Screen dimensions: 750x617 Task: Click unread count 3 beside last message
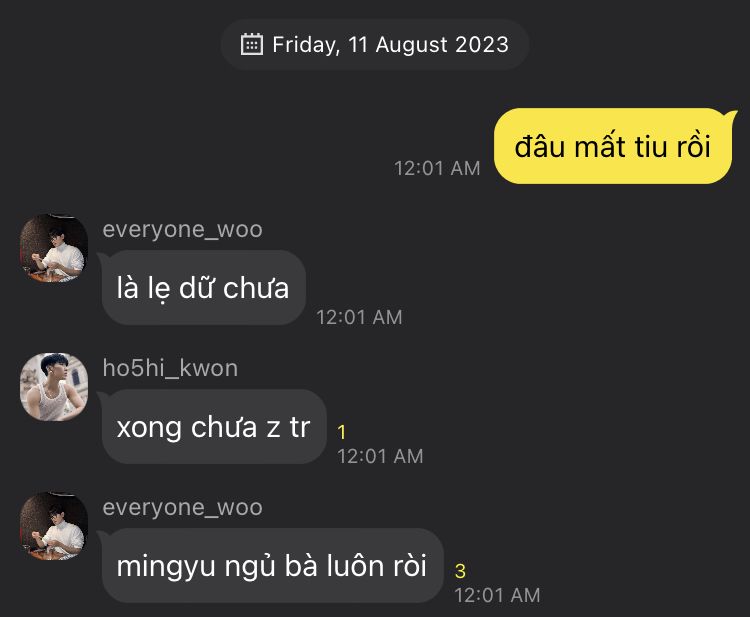[x=460, y=571]
